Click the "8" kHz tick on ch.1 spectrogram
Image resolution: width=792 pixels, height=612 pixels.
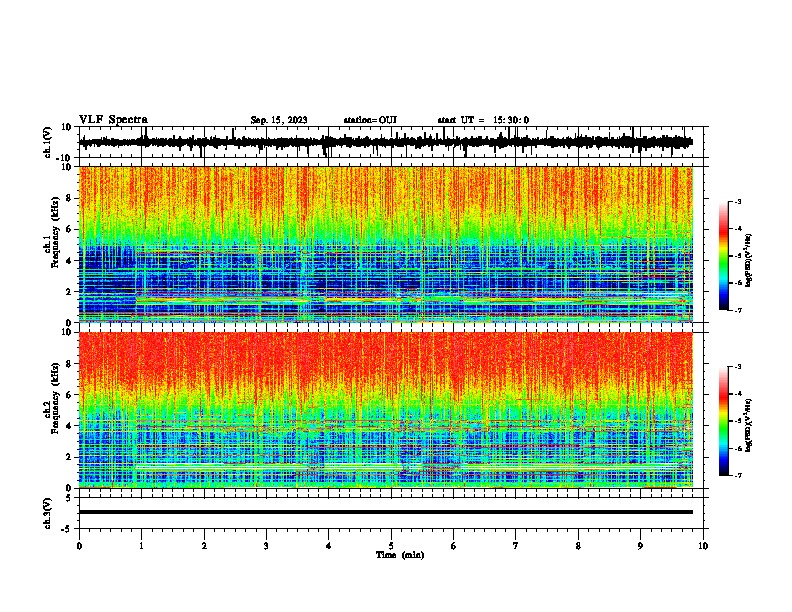(69, 198)
